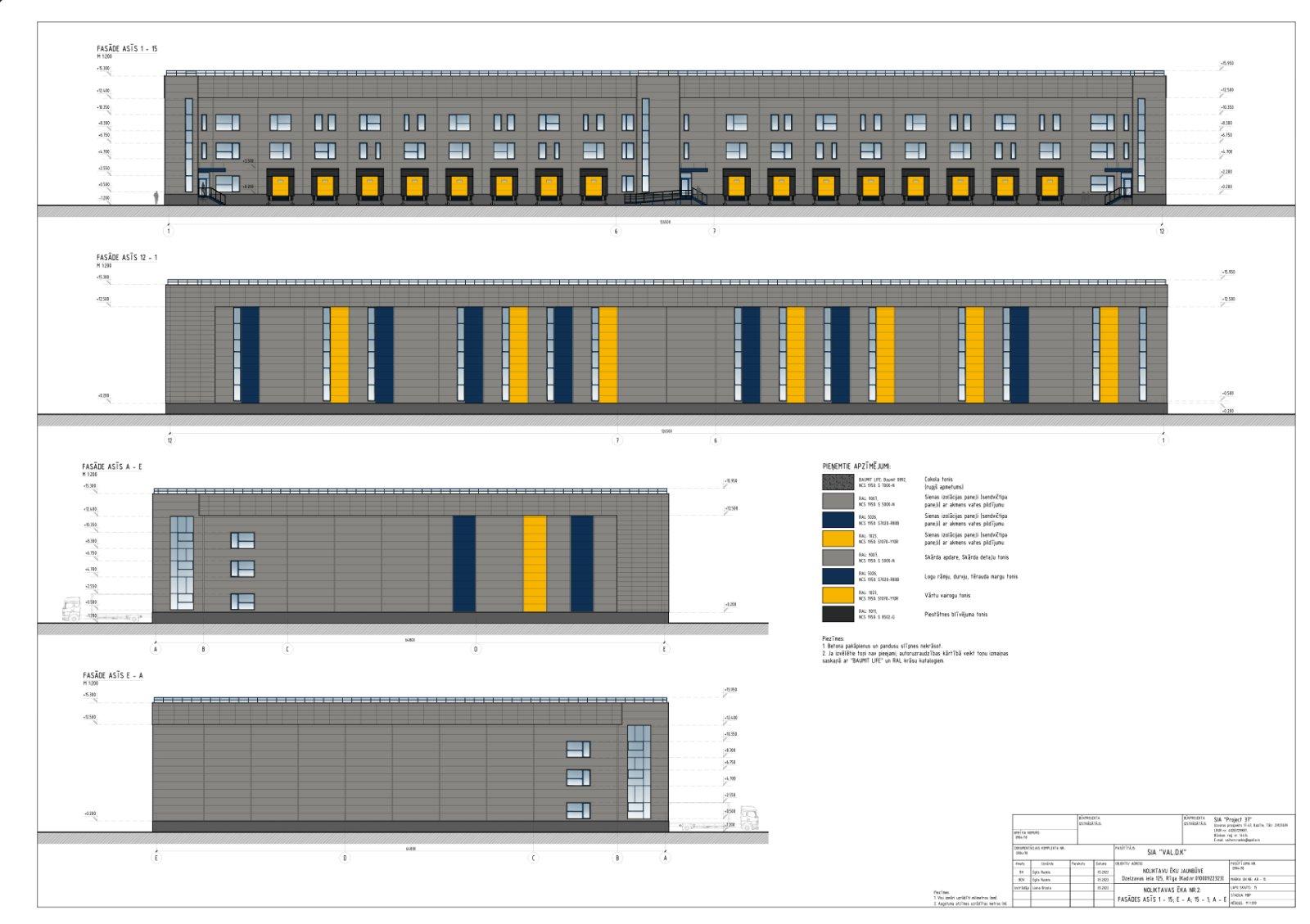Click the tall glazed stairwell window on facade A - E
Image resolution: width=1310 pixels, height=924 pixels.
click(182, 563)
